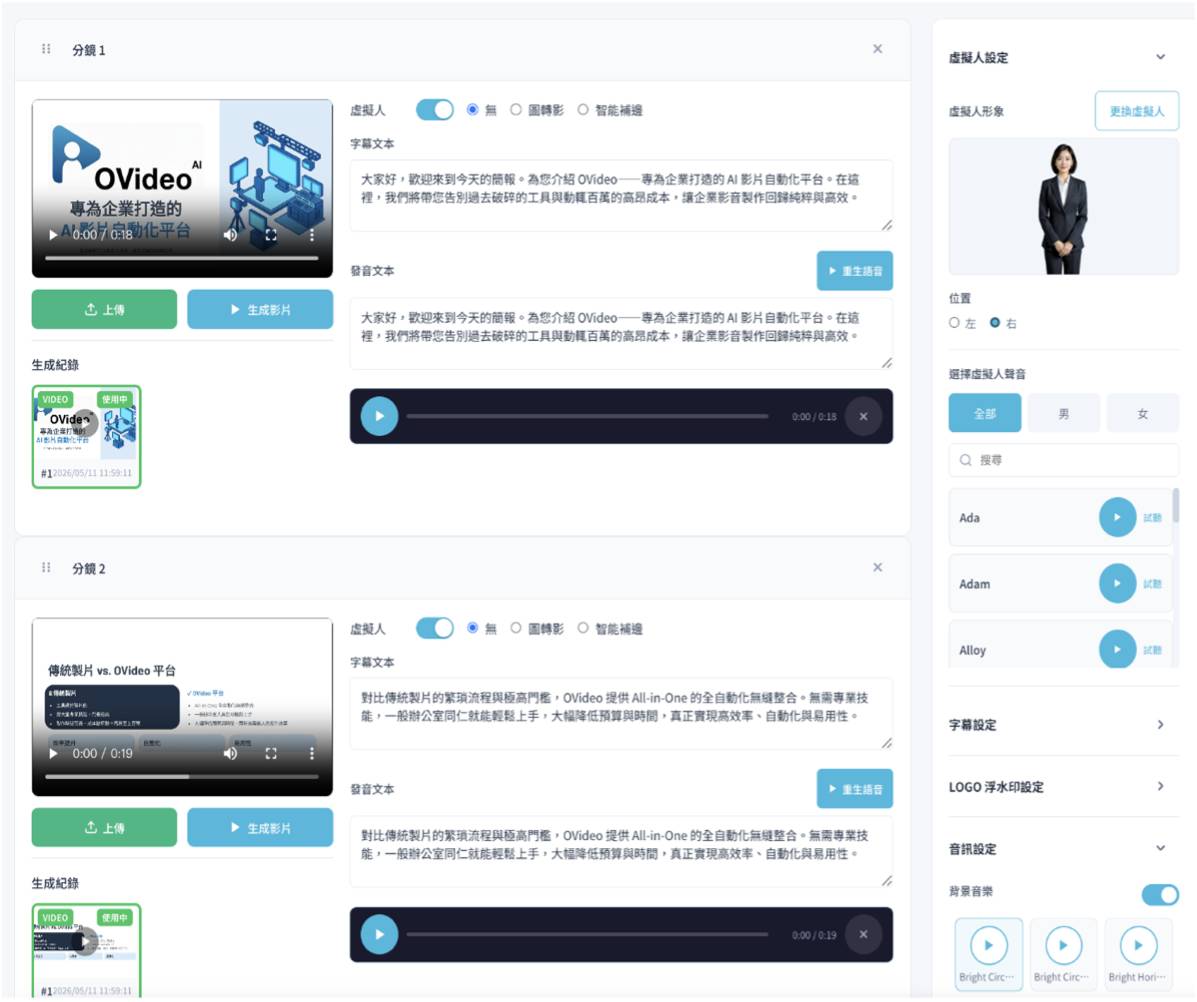
Task: Grab the drag handle of 分鏡 1
Action: click(46, 49)
